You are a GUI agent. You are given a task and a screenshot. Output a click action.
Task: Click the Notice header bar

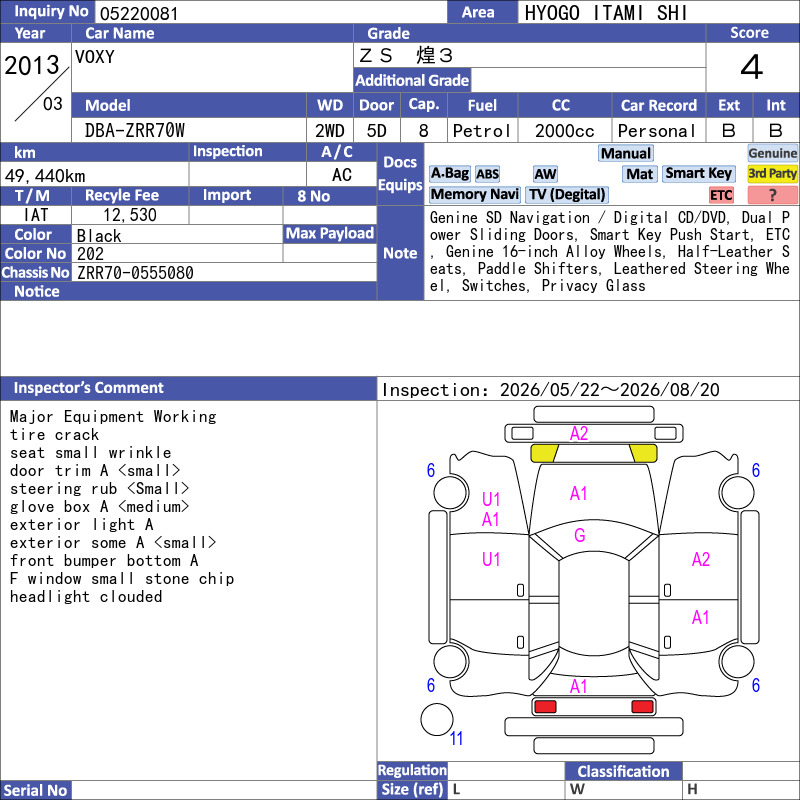pyautogui.click(x=188, y=291)
